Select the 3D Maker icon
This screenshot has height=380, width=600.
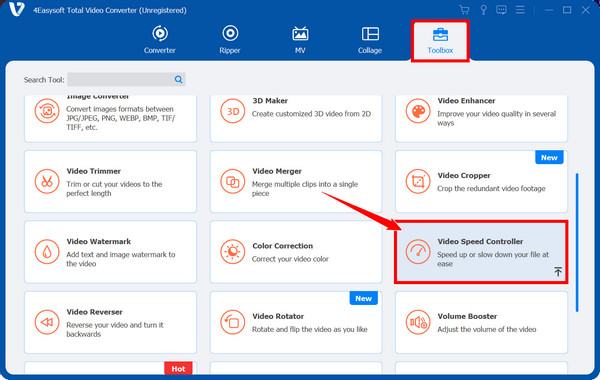[x=232, y=111]
